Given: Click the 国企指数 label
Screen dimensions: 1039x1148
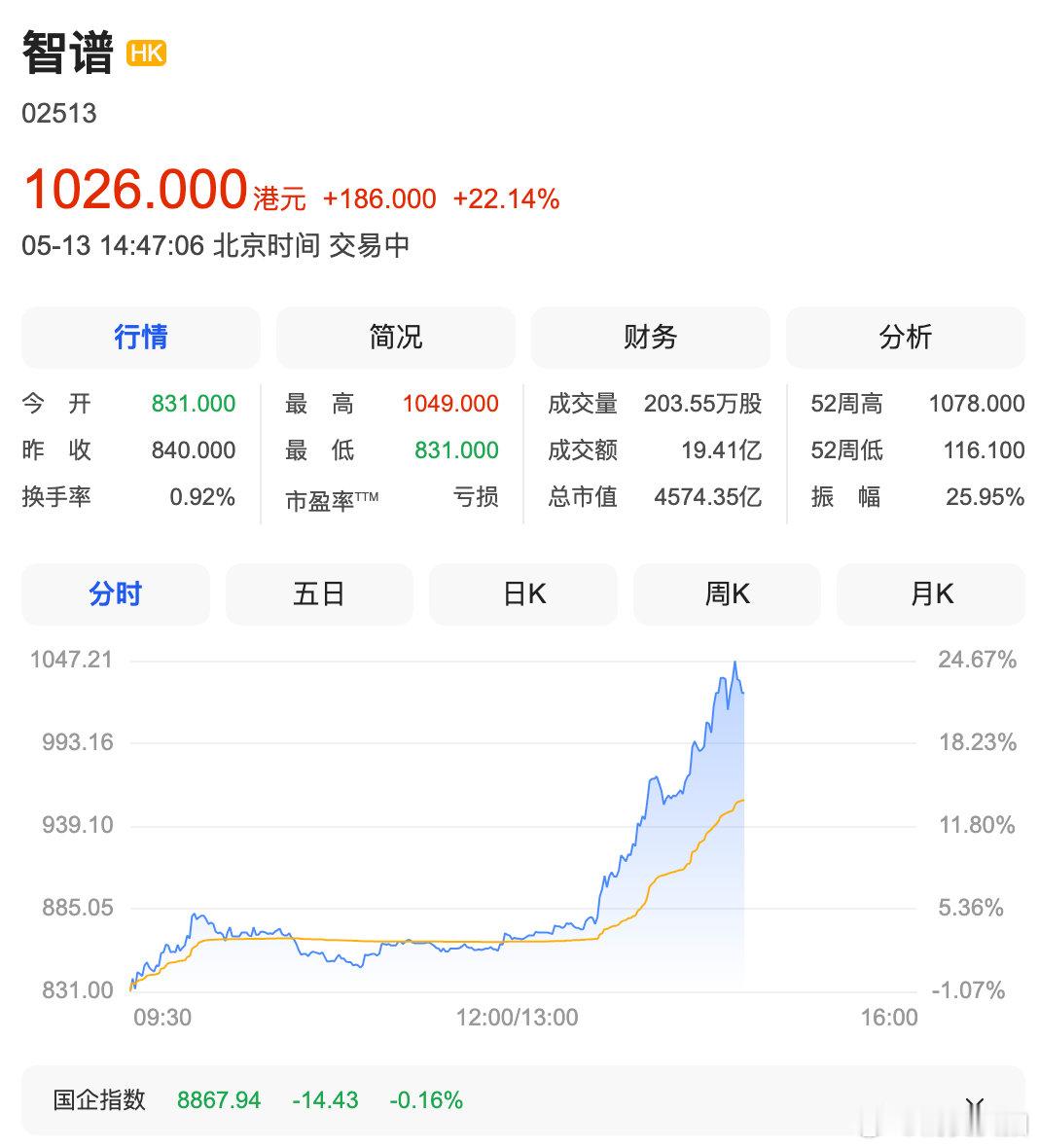Looking at the screenshot, I should 99,1100.
